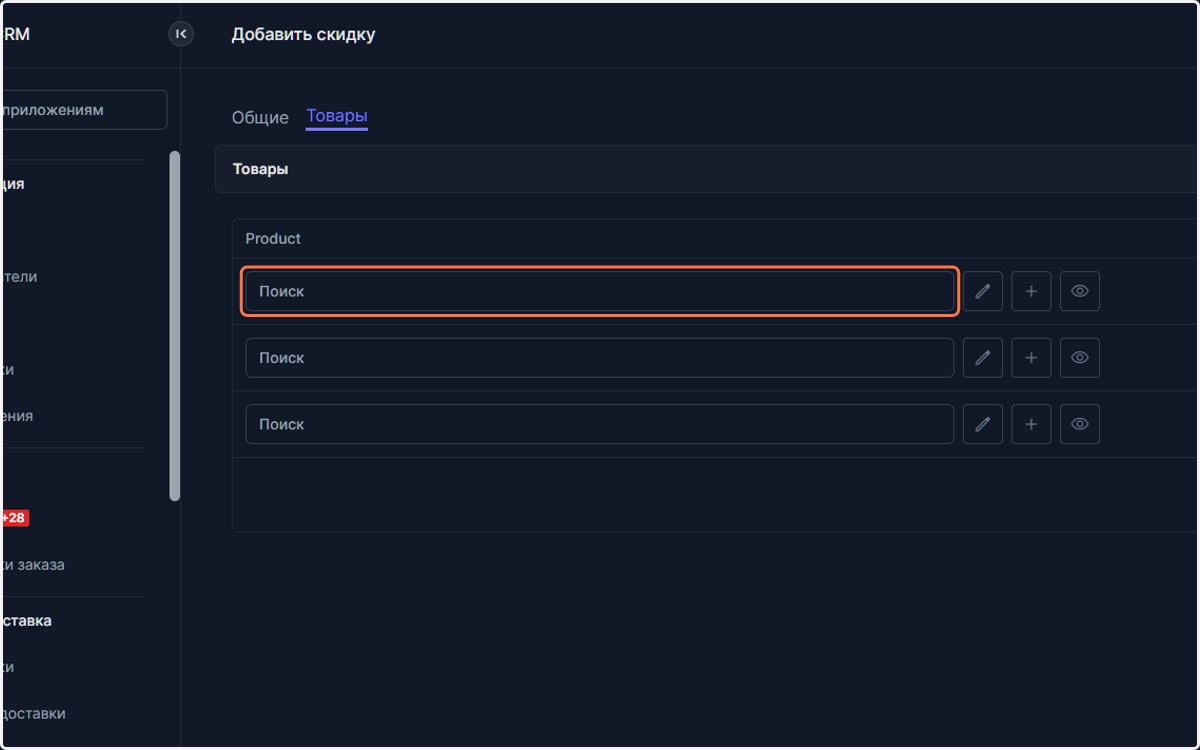Click the plus icon in the third row
Image resolution: width=1200 pixels, height=750 pixels.
click(x=1031, y=424)
